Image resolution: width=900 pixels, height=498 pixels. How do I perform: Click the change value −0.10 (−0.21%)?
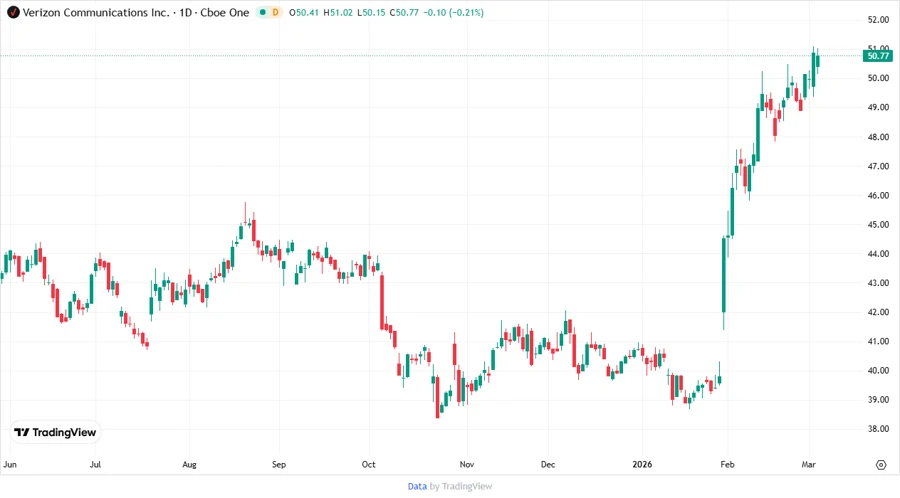tap(453, 13)
